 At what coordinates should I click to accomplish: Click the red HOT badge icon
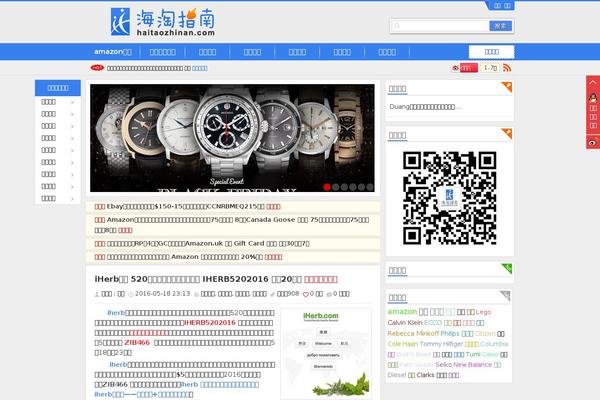97,68
